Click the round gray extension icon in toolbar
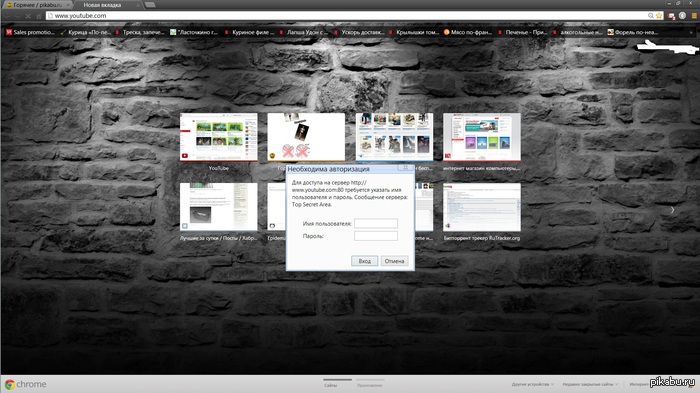 tap(682, 16)
